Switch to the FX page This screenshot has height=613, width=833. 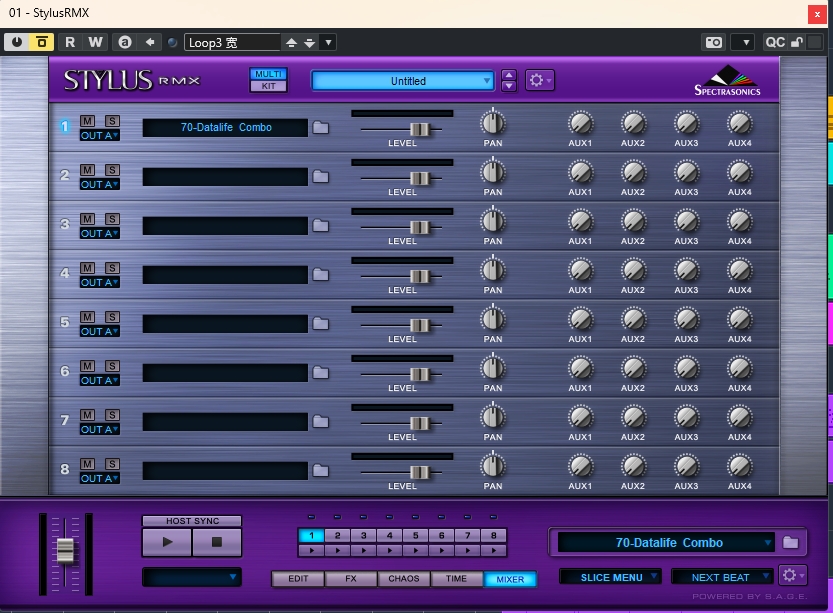tap(351, 578)
